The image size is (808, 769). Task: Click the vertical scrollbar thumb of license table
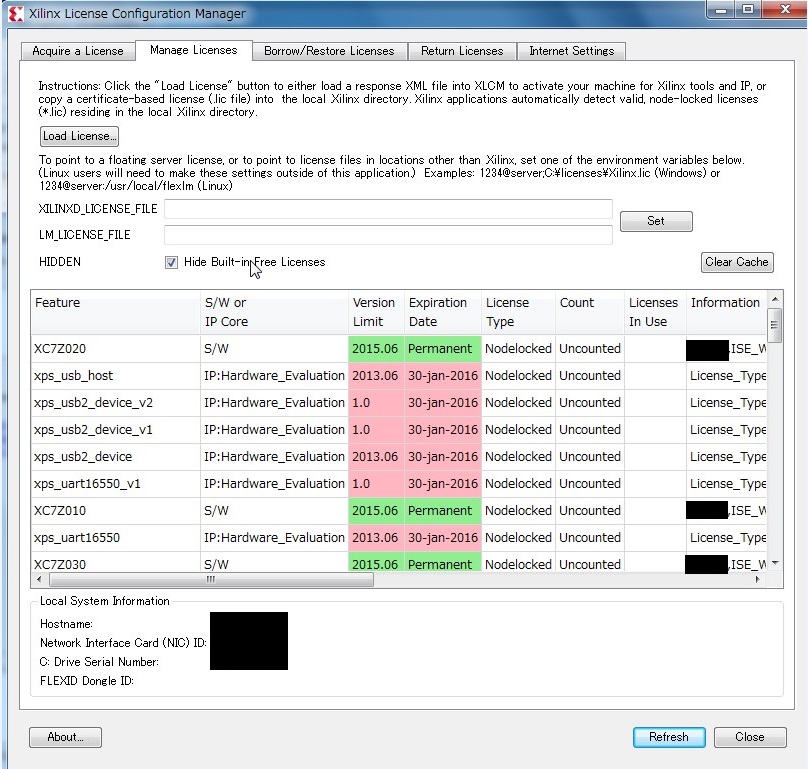pyautogui.click(x=775, y=325)
